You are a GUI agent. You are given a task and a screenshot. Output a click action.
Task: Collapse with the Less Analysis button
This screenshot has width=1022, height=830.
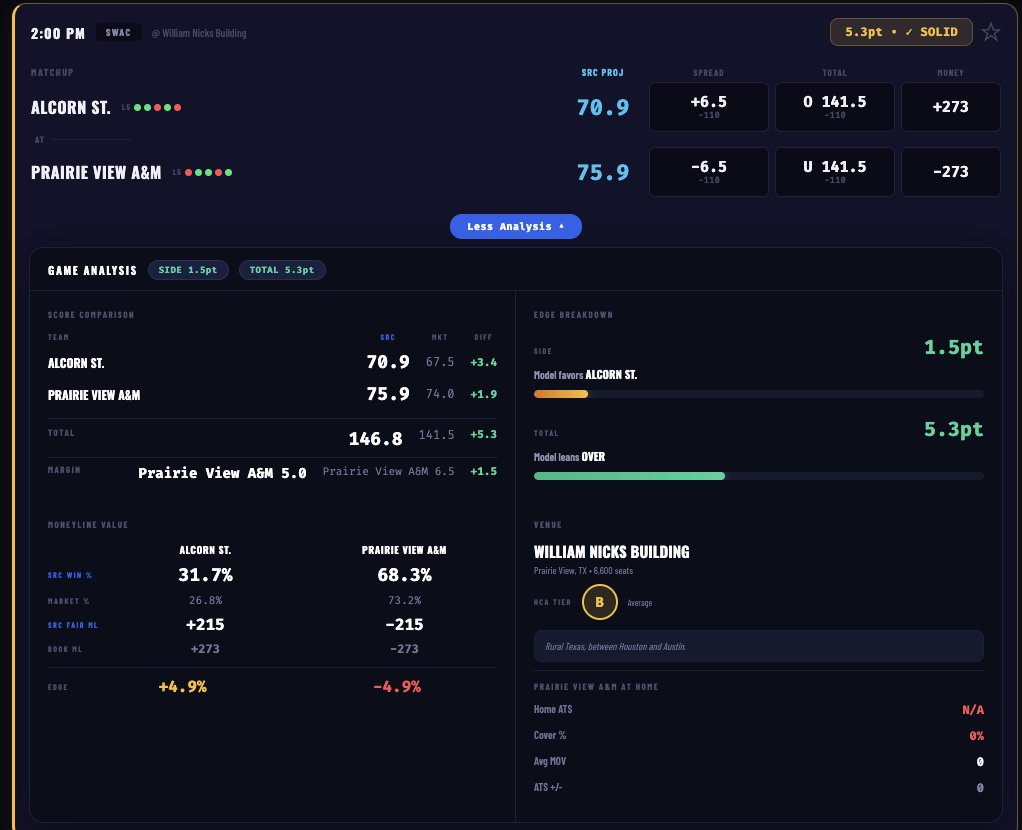click(x=516, y=226)
